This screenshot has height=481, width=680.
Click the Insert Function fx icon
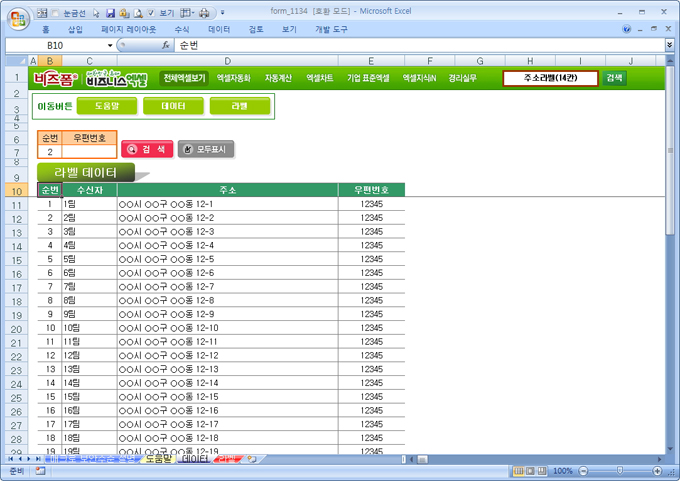165,46
